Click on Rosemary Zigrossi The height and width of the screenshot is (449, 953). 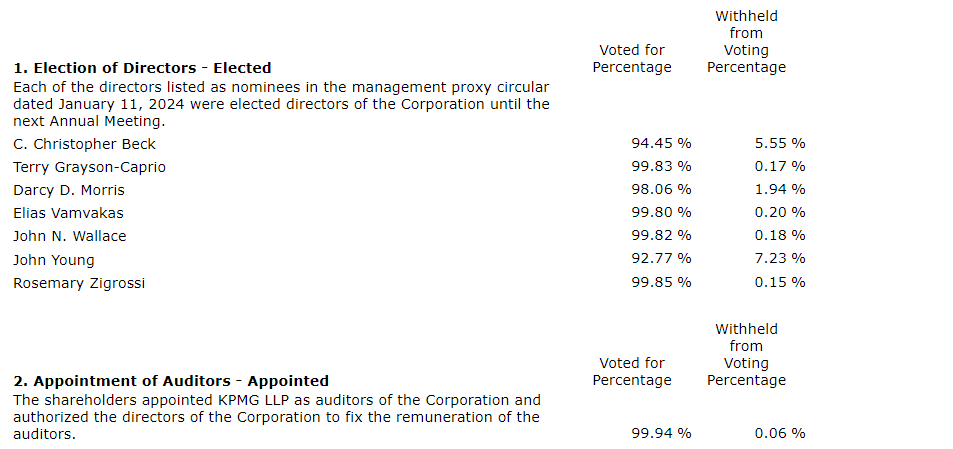pyautogui.click(x=79, y=283)
